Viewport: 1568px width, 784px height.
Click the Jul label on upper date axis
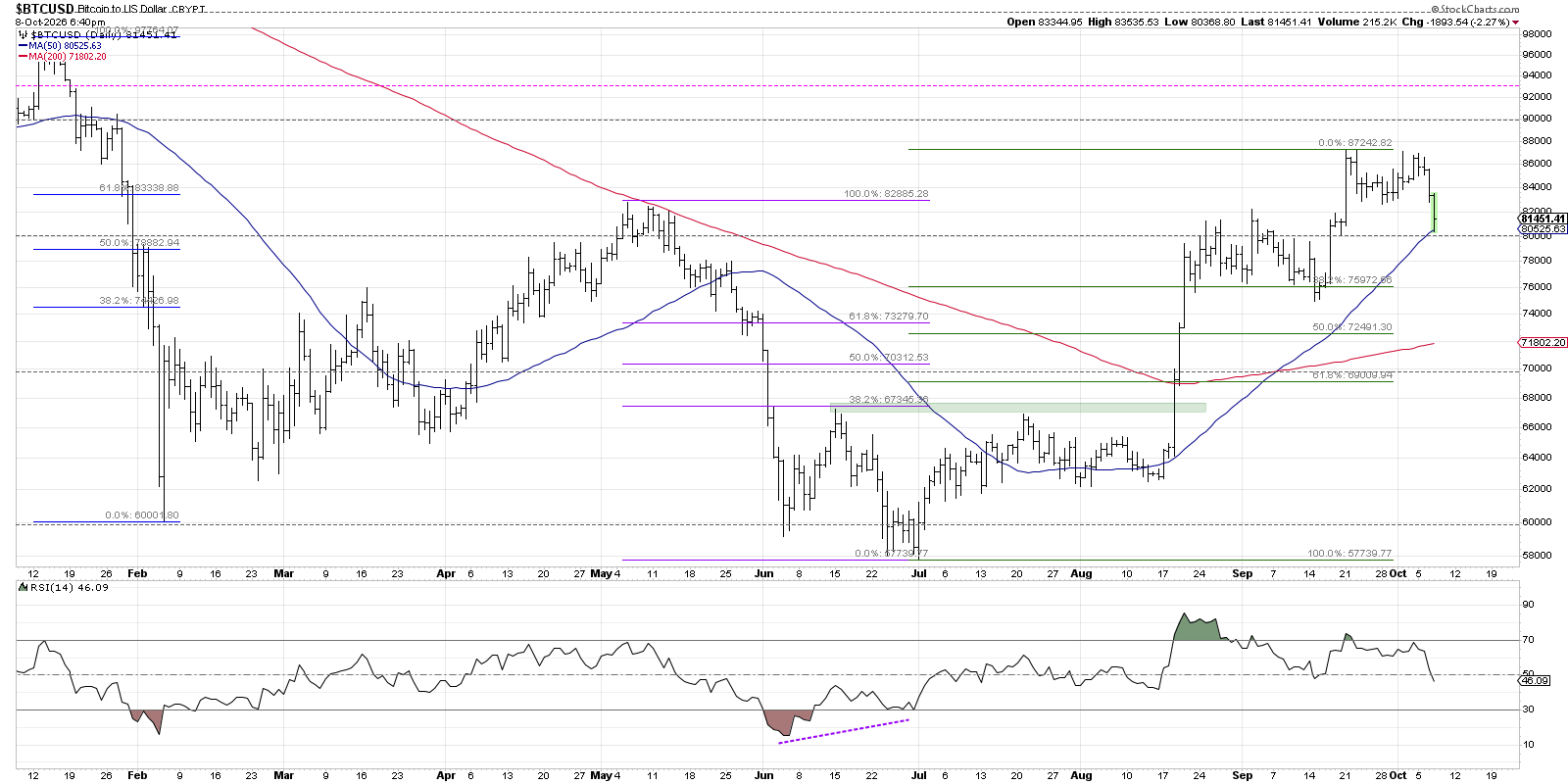(919, 574)
